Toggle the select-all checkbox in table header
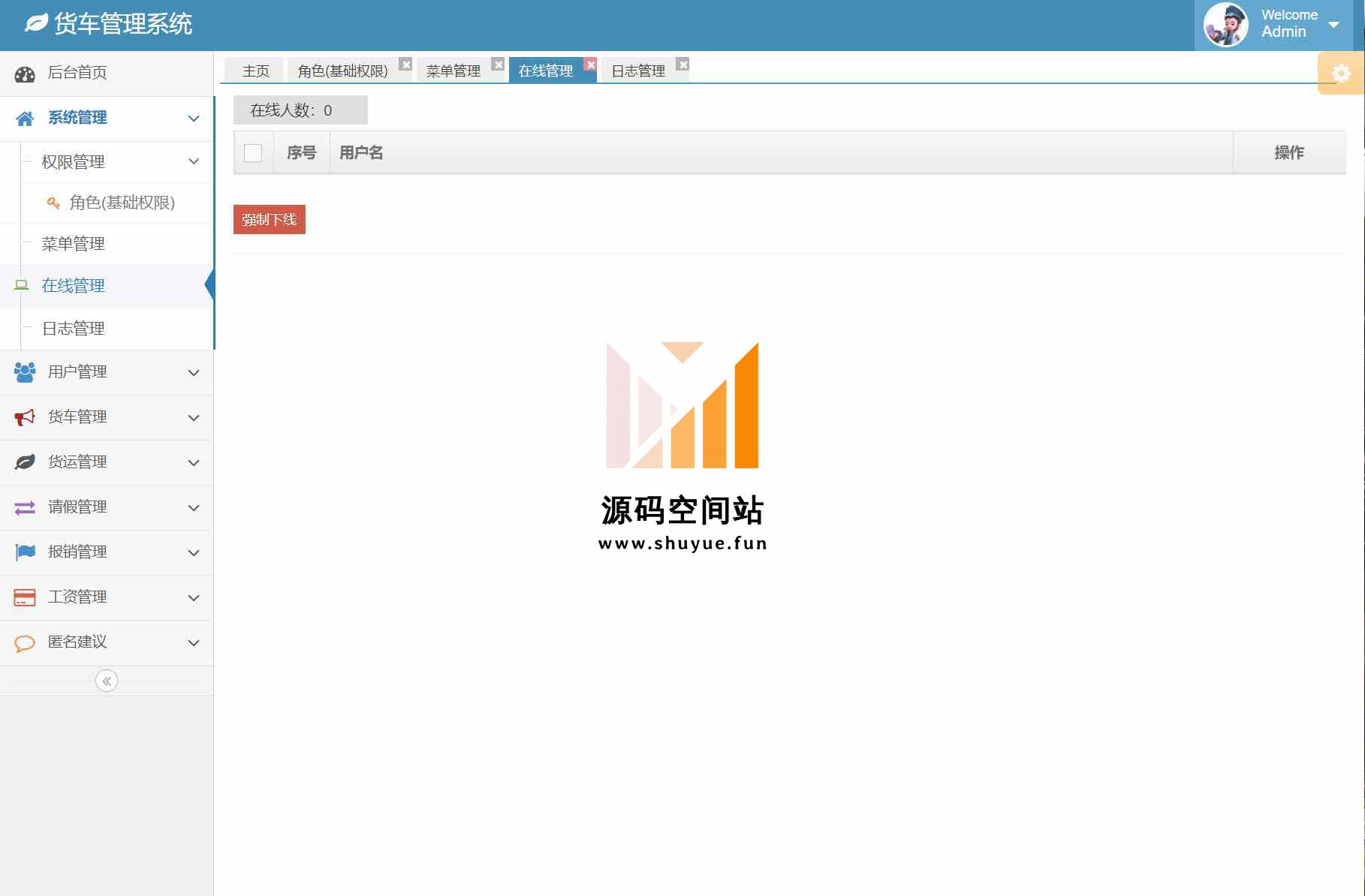 [x=253, y=153]
